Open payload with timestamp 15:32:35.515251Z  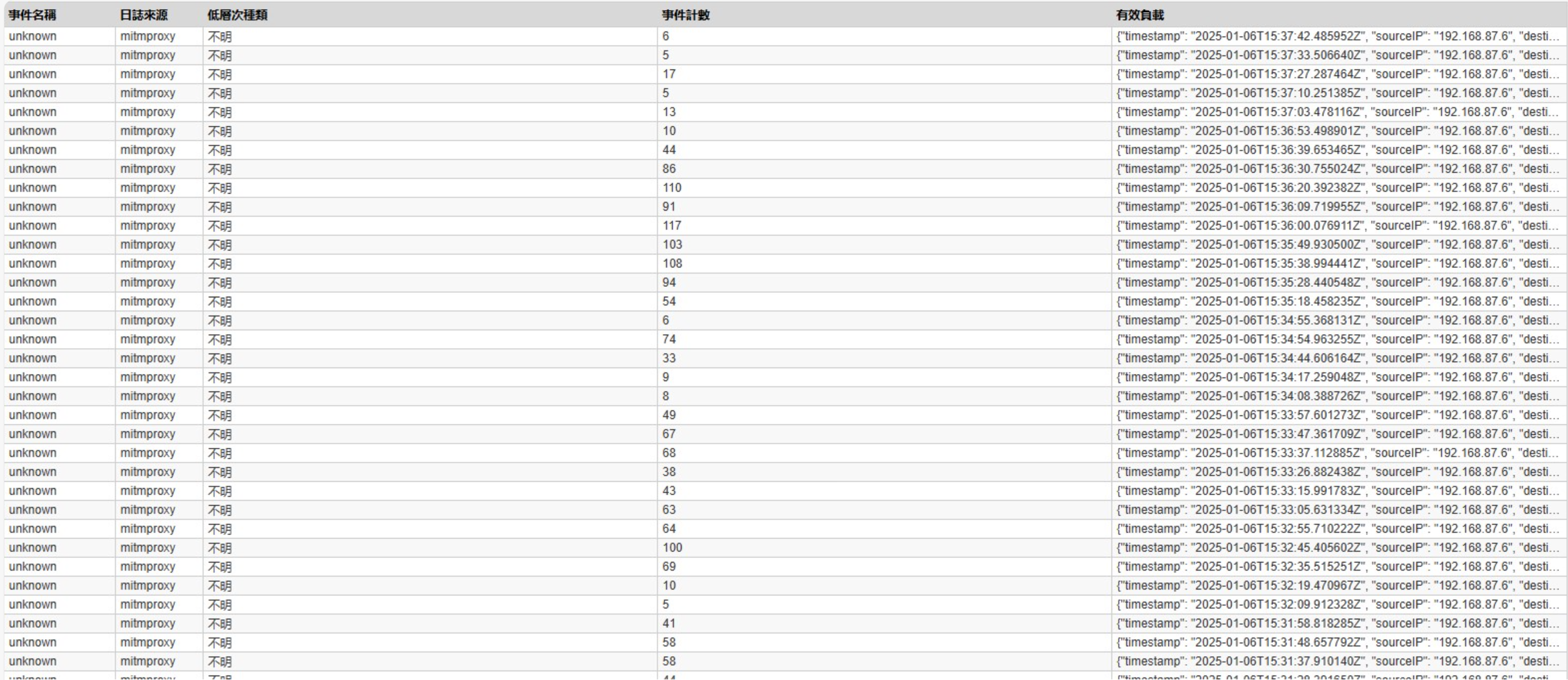click(1337, 567)
